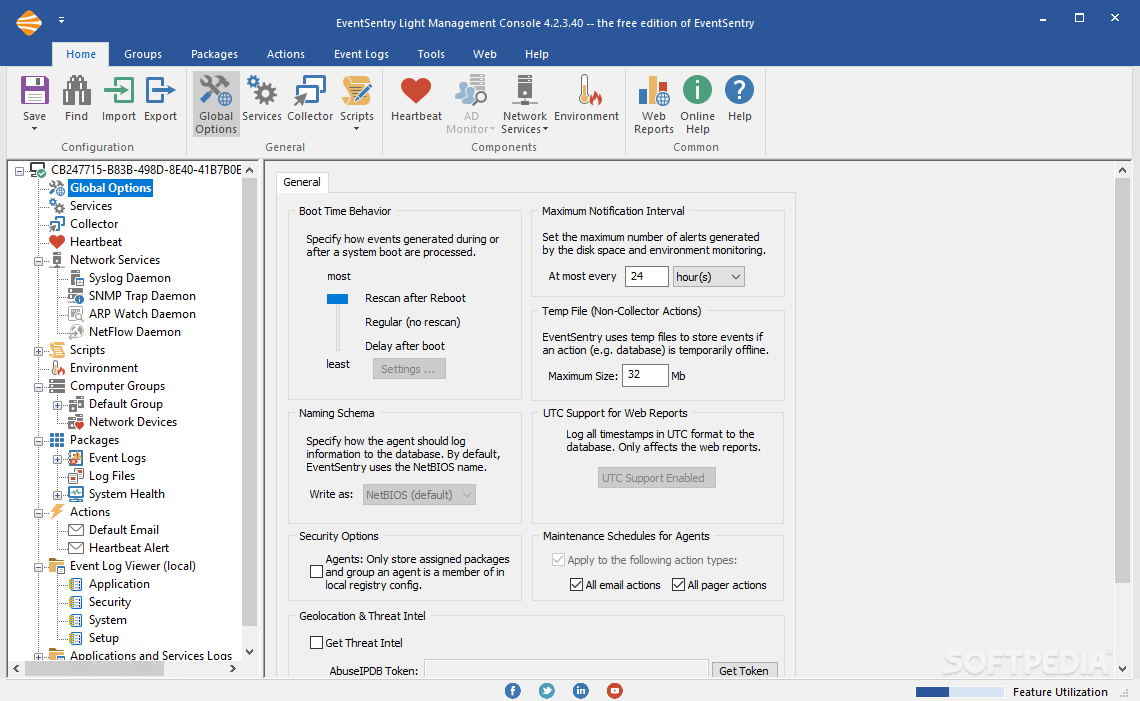Open the Twitter link icon
1140x701 pixels.
(547, 691)
